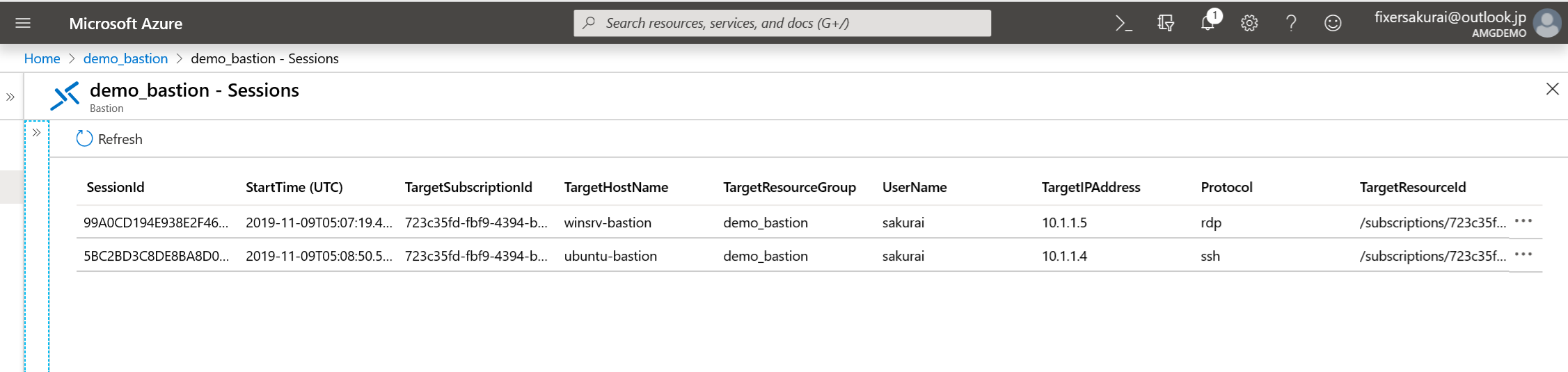
Task: Send feedback via the smiley icon
Action: click(1333, 23)
